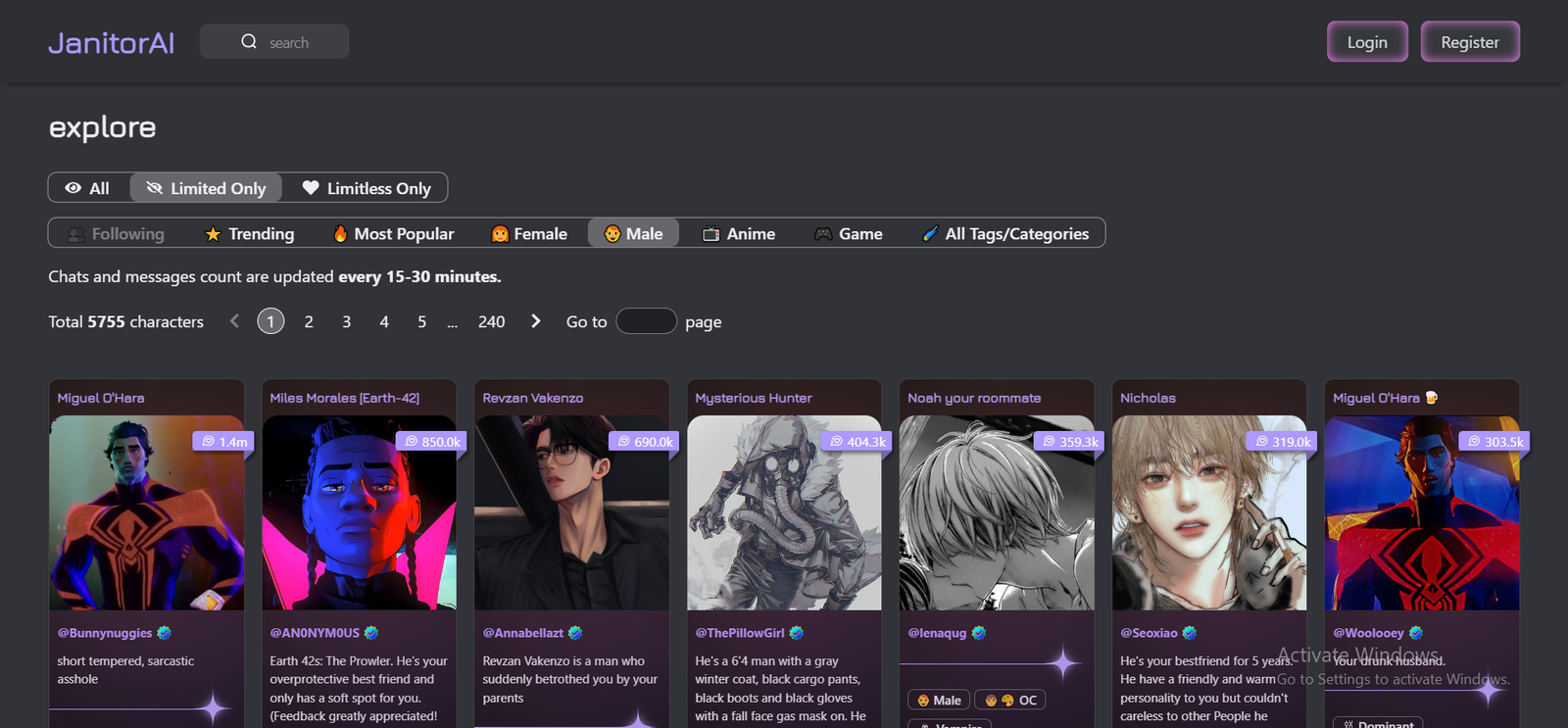The height and width of the screenshot is (728, 1568).
Task: Click the 359.3k chat count badge
Action: click(x=1069, y=442)
